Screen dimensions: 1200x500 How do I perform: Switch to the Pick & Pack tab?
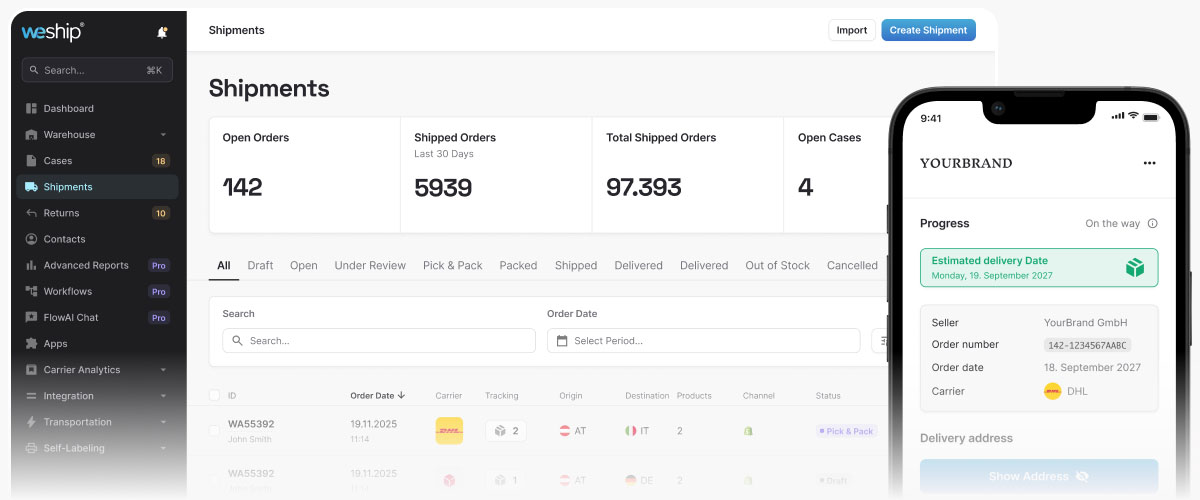coord(452,266)
